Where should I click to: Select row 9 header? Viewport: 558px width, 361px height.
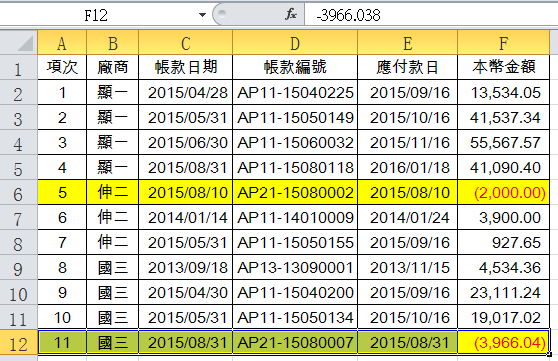point(19,268)
